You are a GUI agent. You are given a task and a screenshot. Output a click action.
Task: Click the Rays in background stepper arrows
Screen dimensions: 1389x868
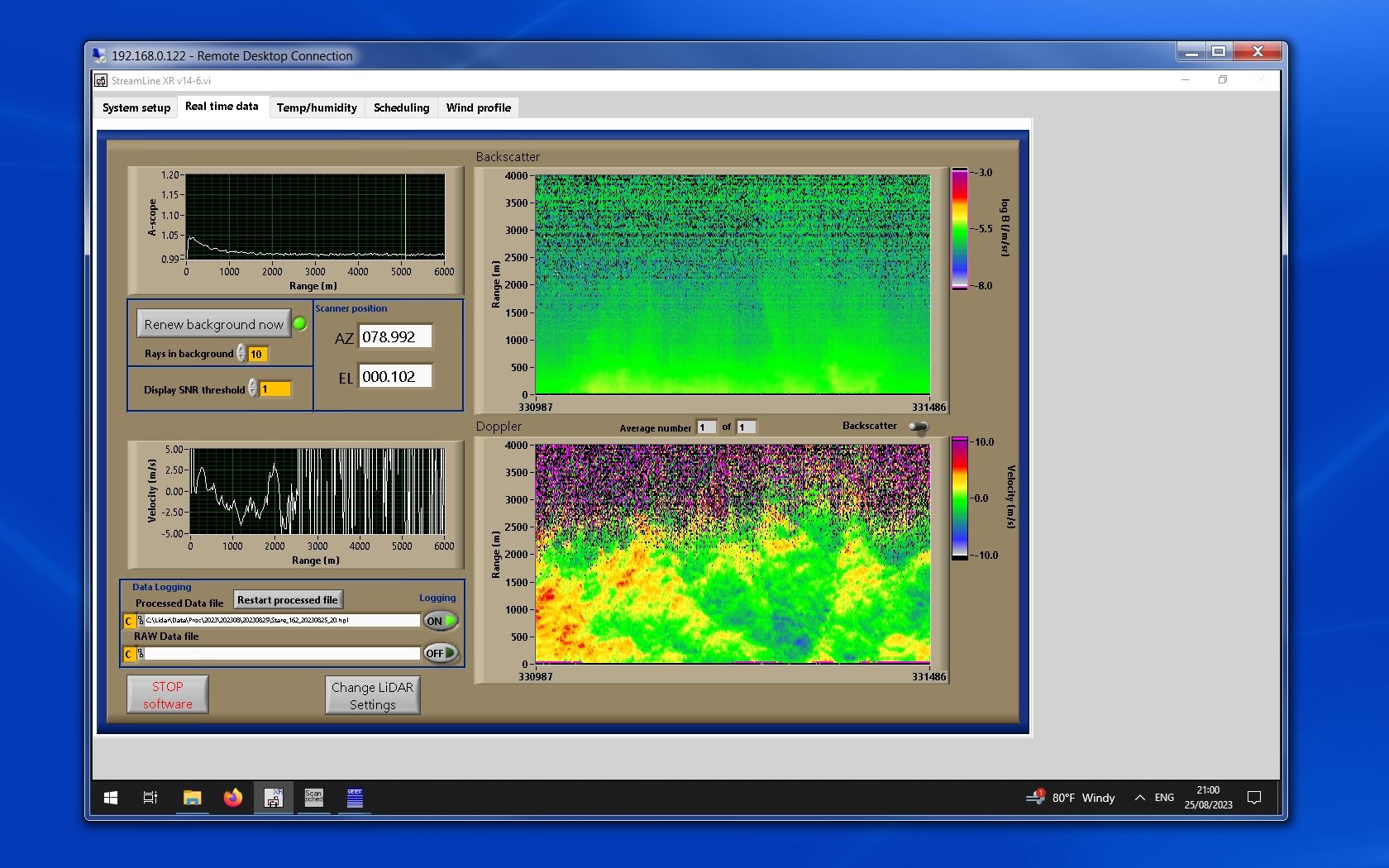(241, 354)
